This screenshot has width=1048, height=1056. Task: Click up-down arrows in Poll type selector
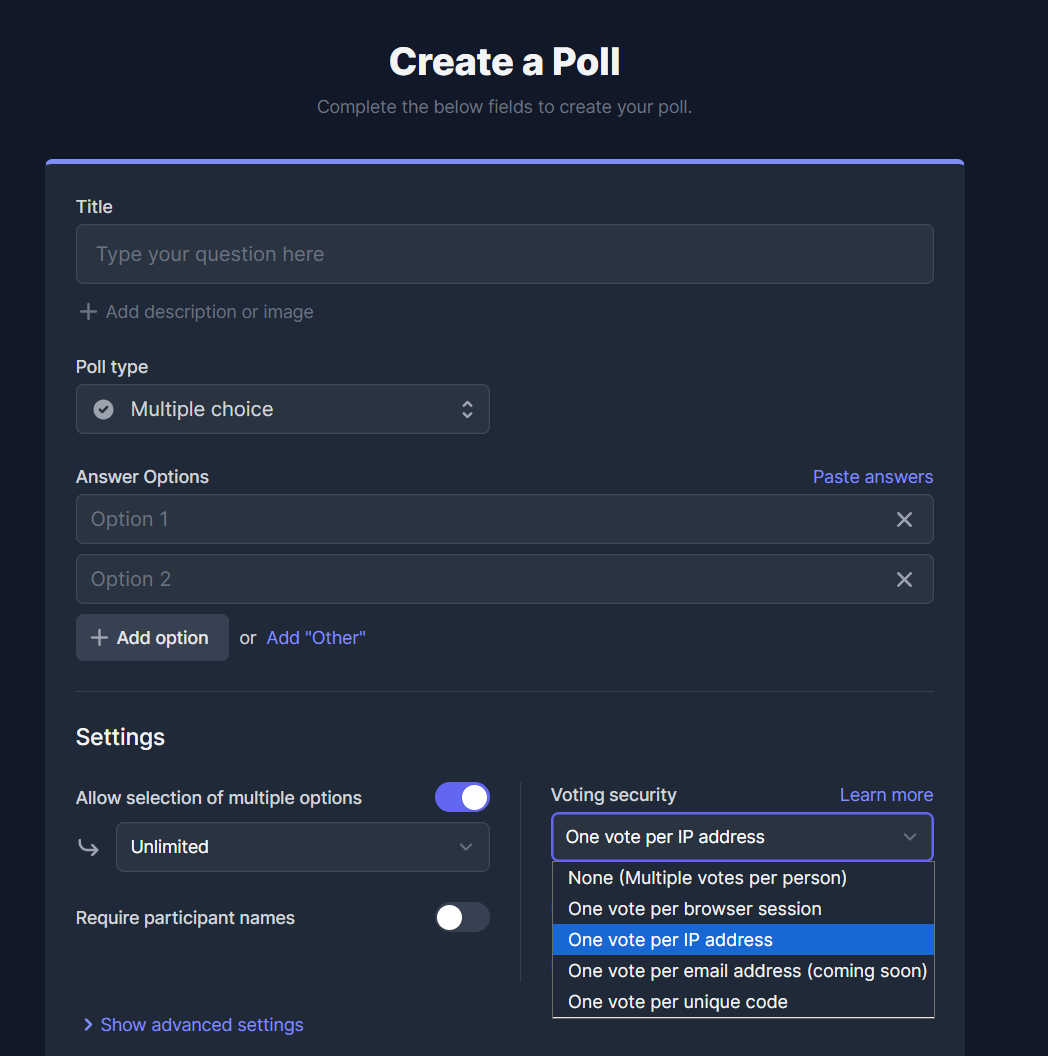(x=467, y=409)
